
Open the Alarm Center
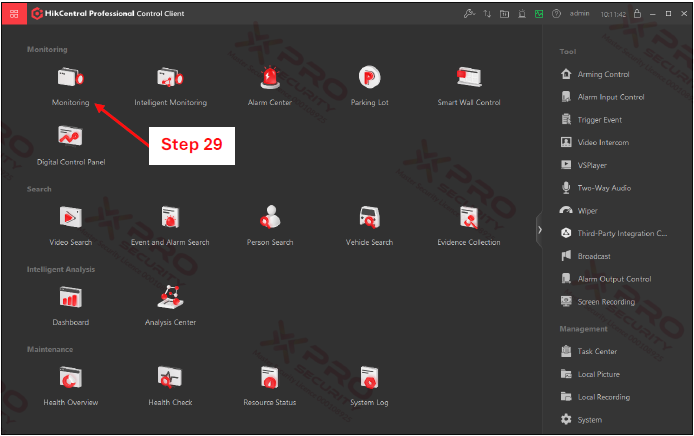coord(270,87)
